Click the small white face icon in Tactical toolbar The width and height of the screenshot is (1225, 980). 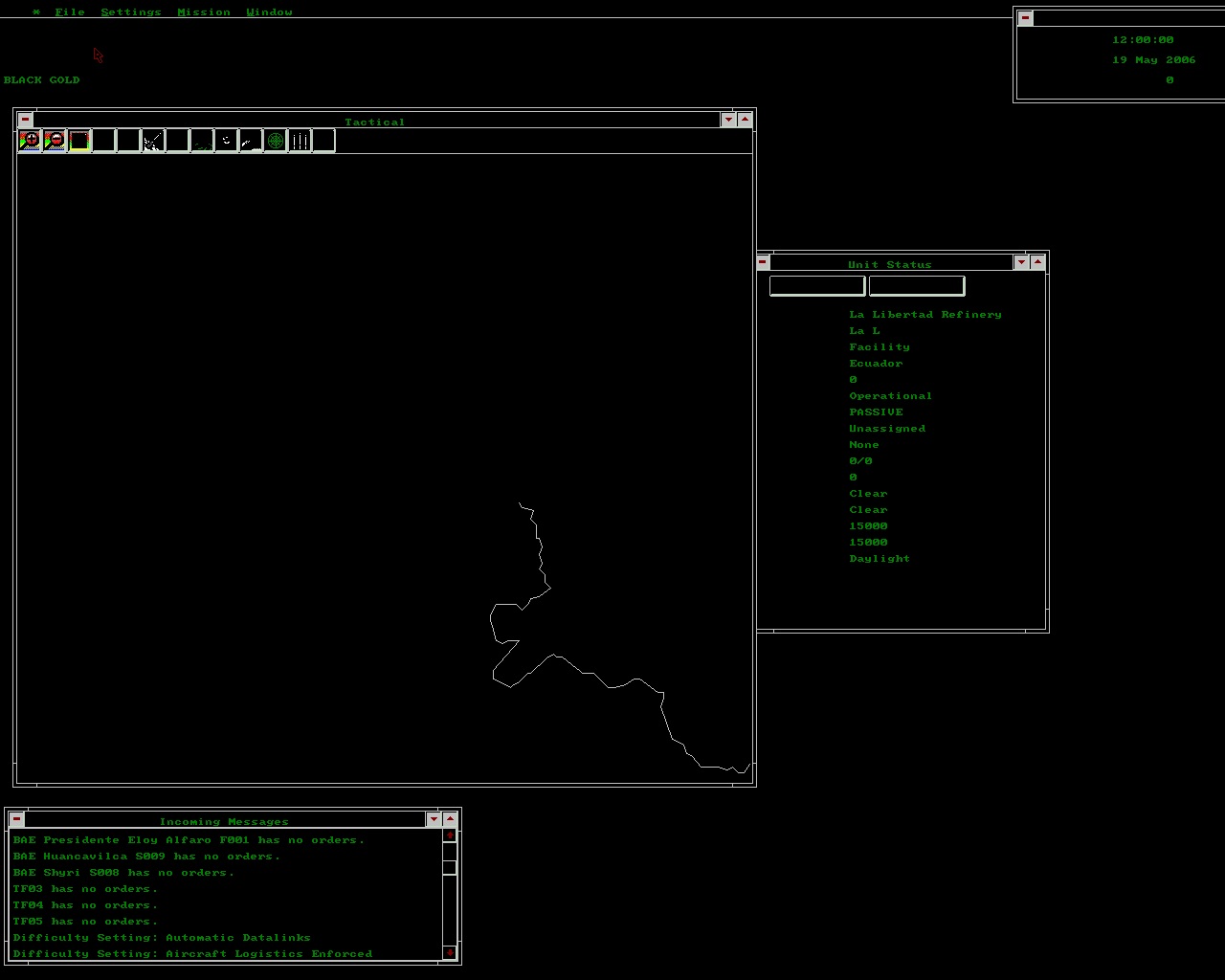[226, 141]
